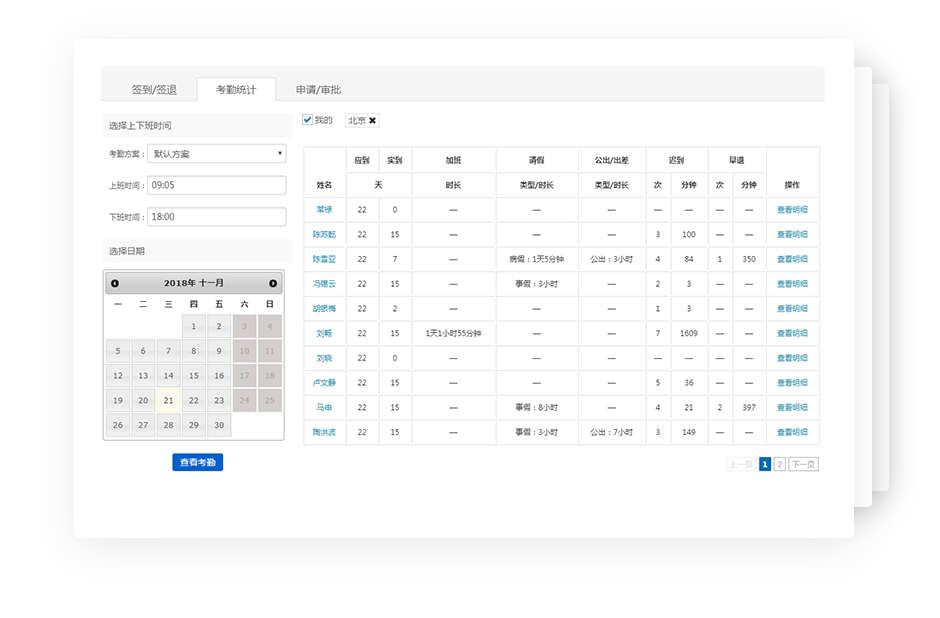Go to next month in calendar
940x618 pixels.
pyautogui.click(x=272, y=284)
